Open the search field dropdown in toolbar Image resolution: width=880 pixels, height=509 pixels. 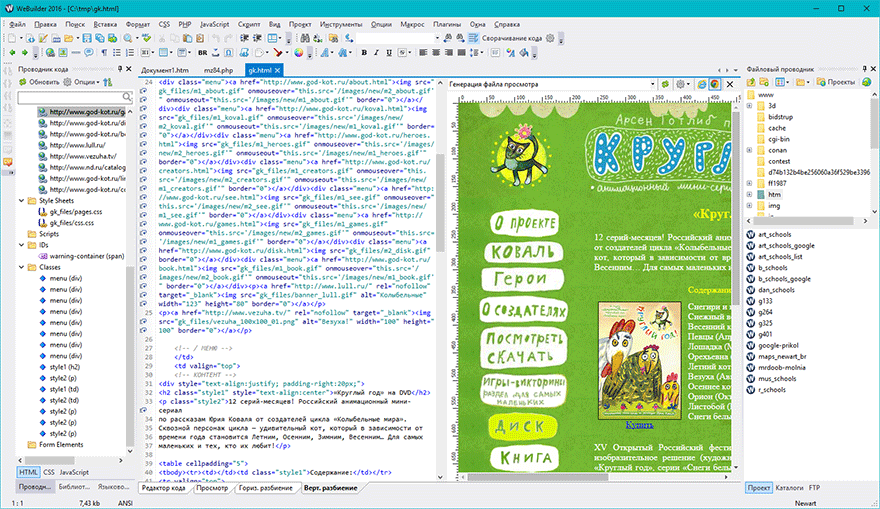click(437, 38)
